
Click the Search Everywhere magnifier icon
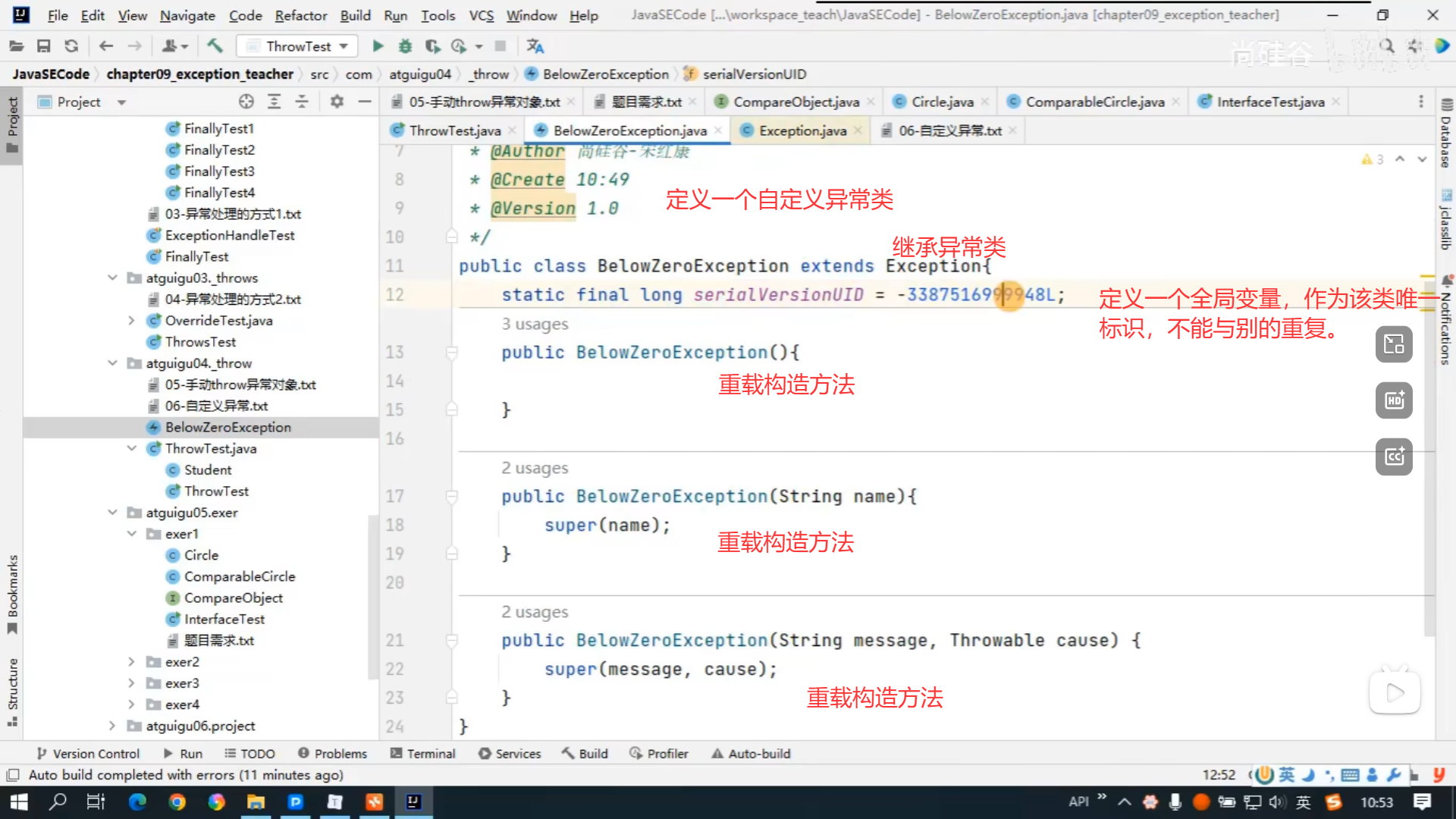point(1387,46)
